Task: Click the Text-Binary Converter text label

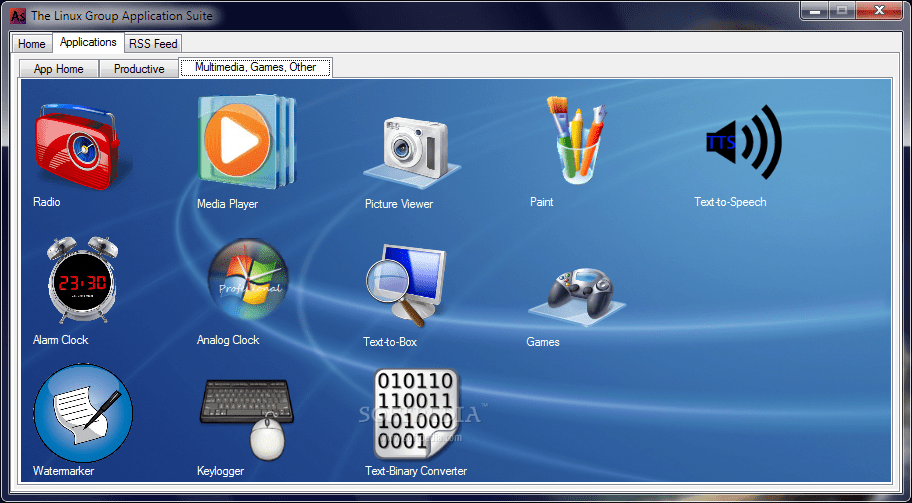Action: (416, 471)
